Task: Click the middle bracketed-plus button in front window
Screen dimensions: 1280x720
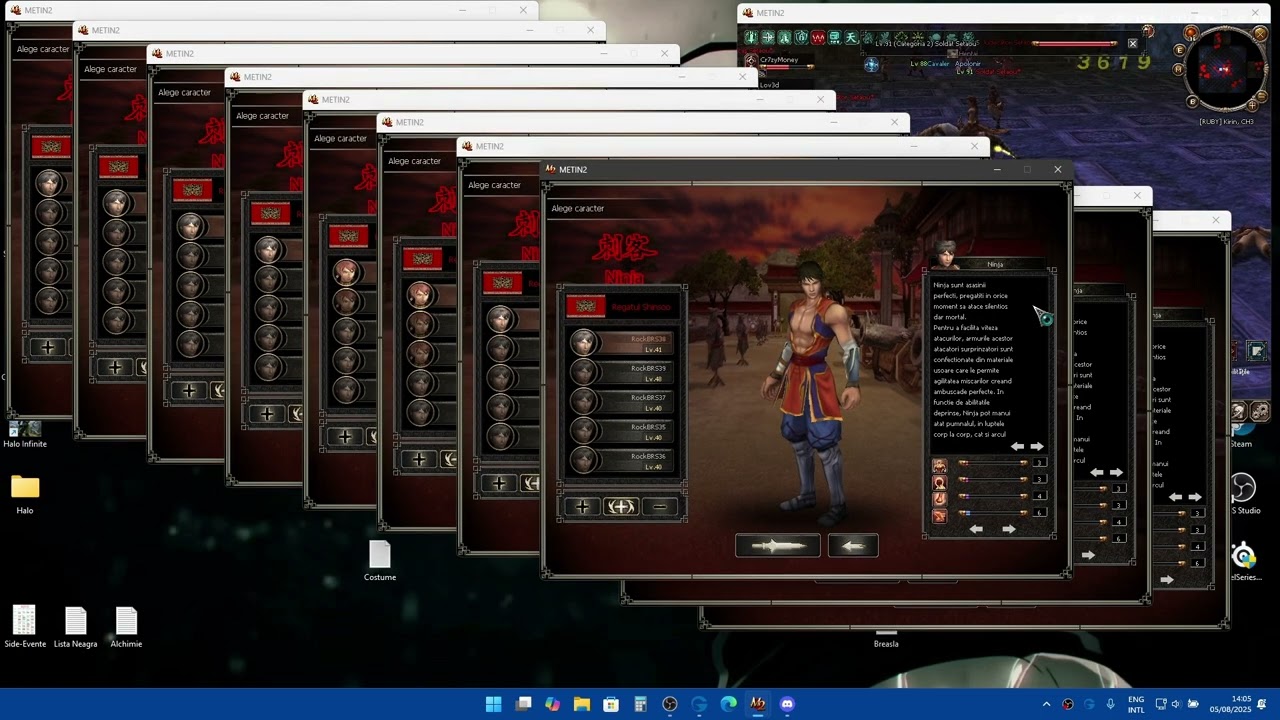Action: [621, 507]
